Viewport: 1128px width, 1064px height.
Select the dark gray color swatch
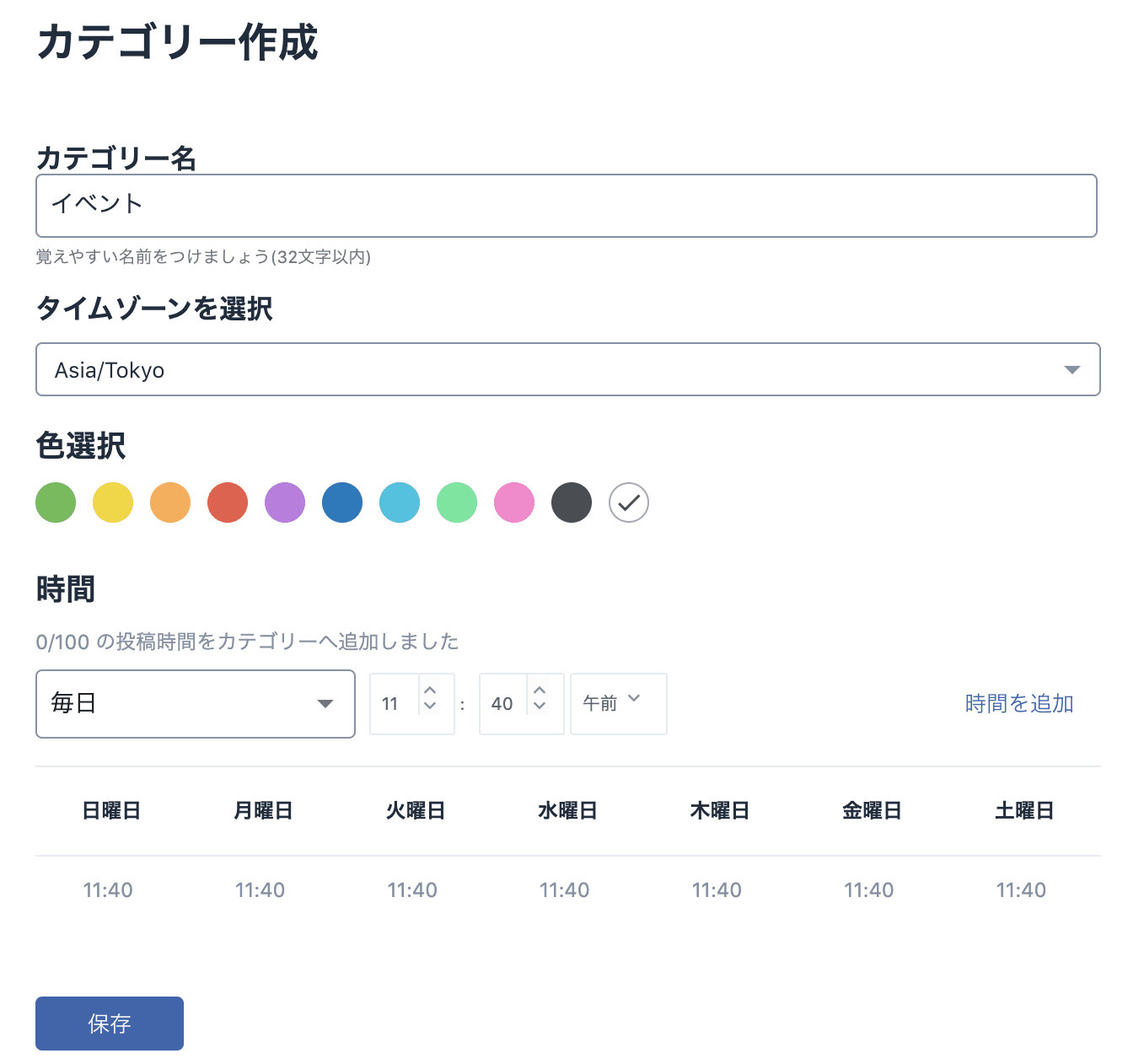tap(572, 502)
